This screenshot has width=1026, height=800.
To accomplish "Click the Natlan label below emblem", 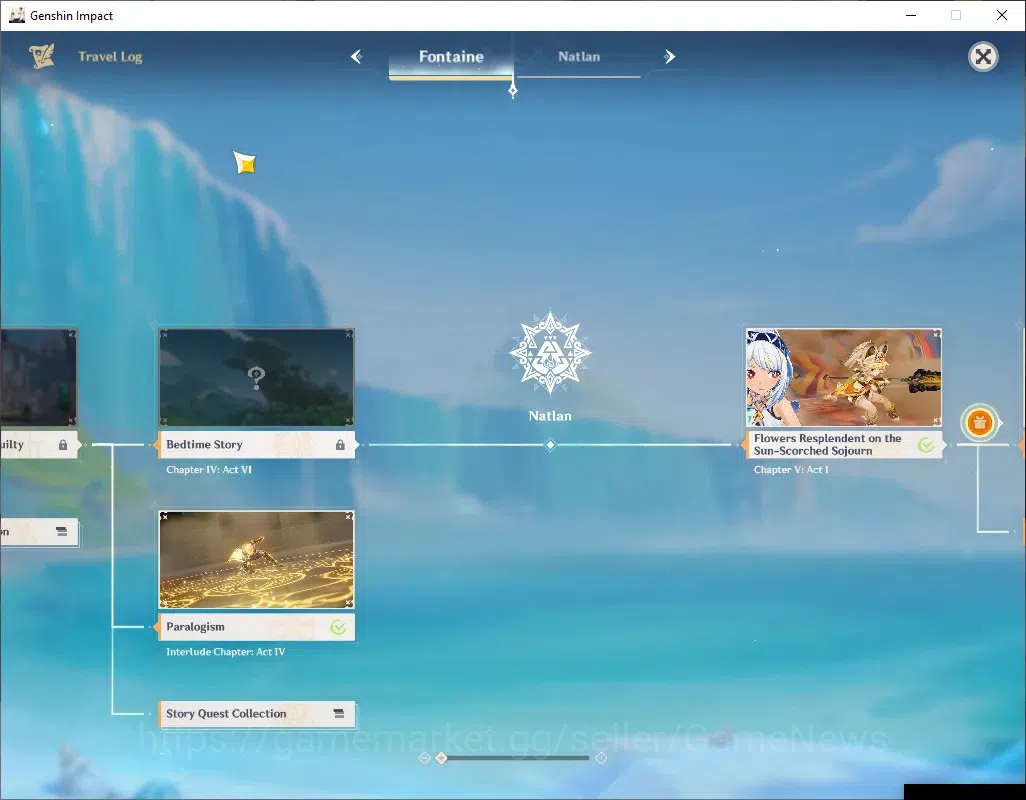I will (x=550, y=416).
